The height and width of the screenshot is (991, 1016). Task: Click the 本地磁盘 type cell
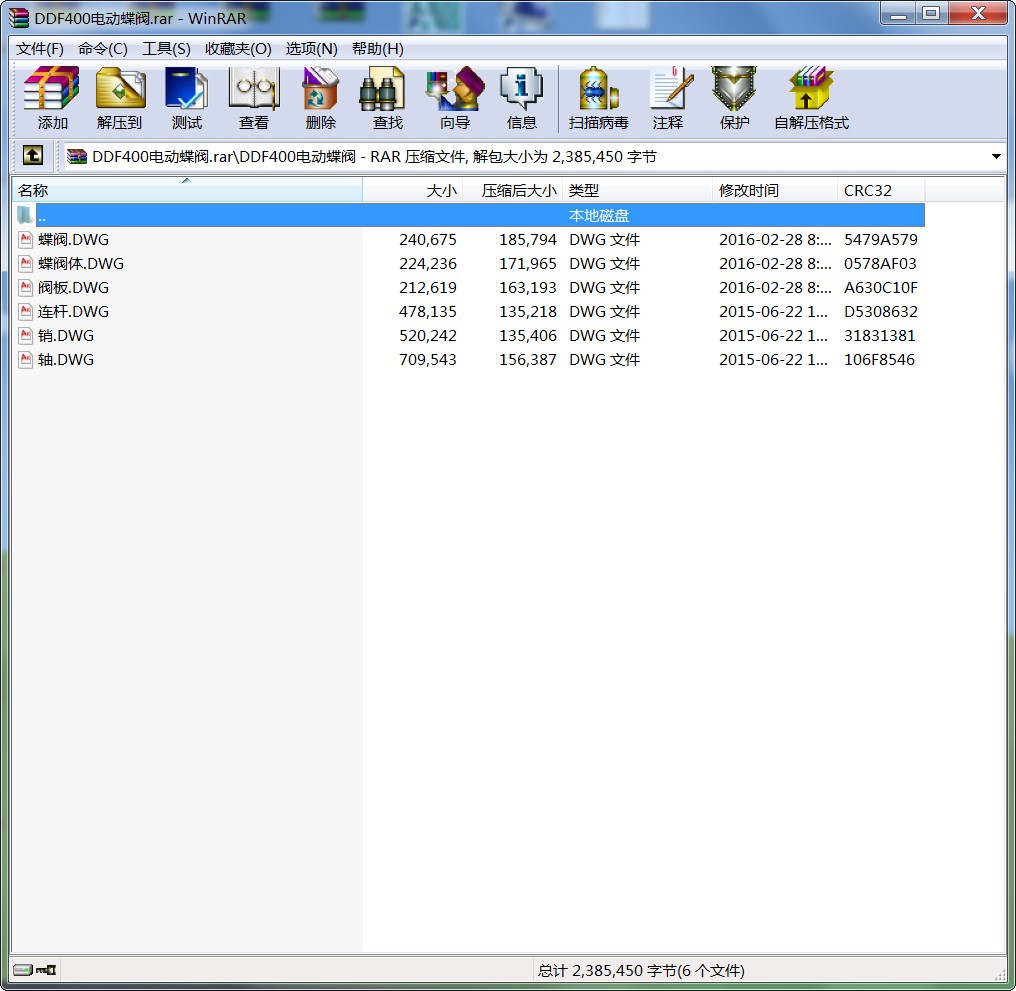click(x=599, y=215)
